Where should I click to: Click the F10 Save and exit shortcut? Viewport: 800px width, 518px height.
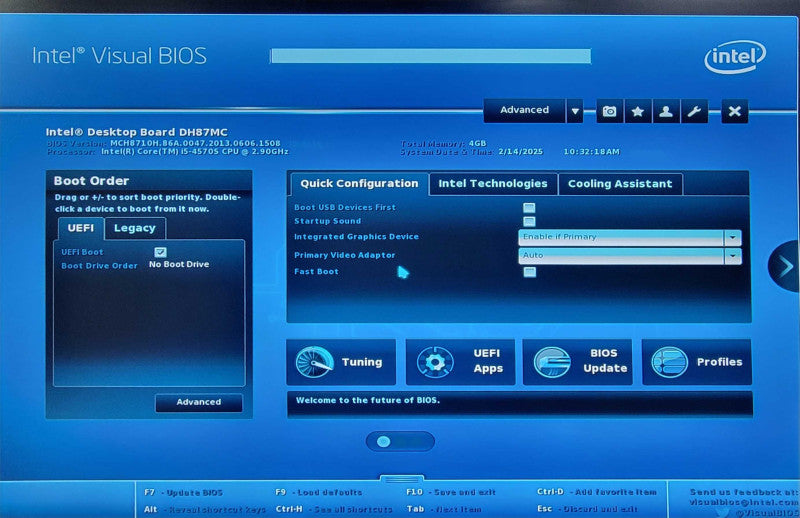click(451, 492)
